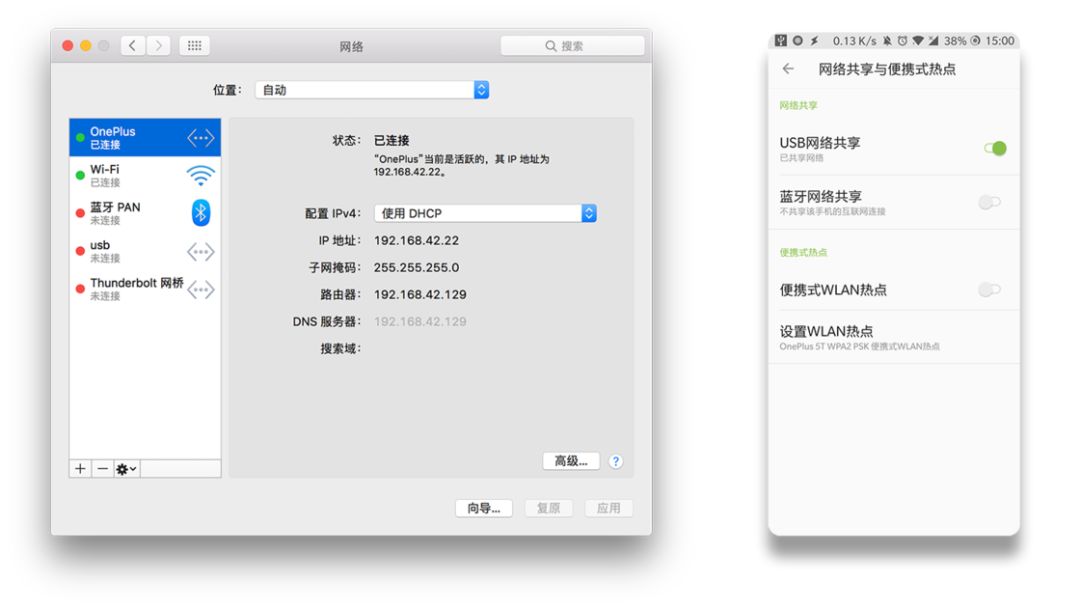
Task: Click the 应用 apply button
Action: 608,508
